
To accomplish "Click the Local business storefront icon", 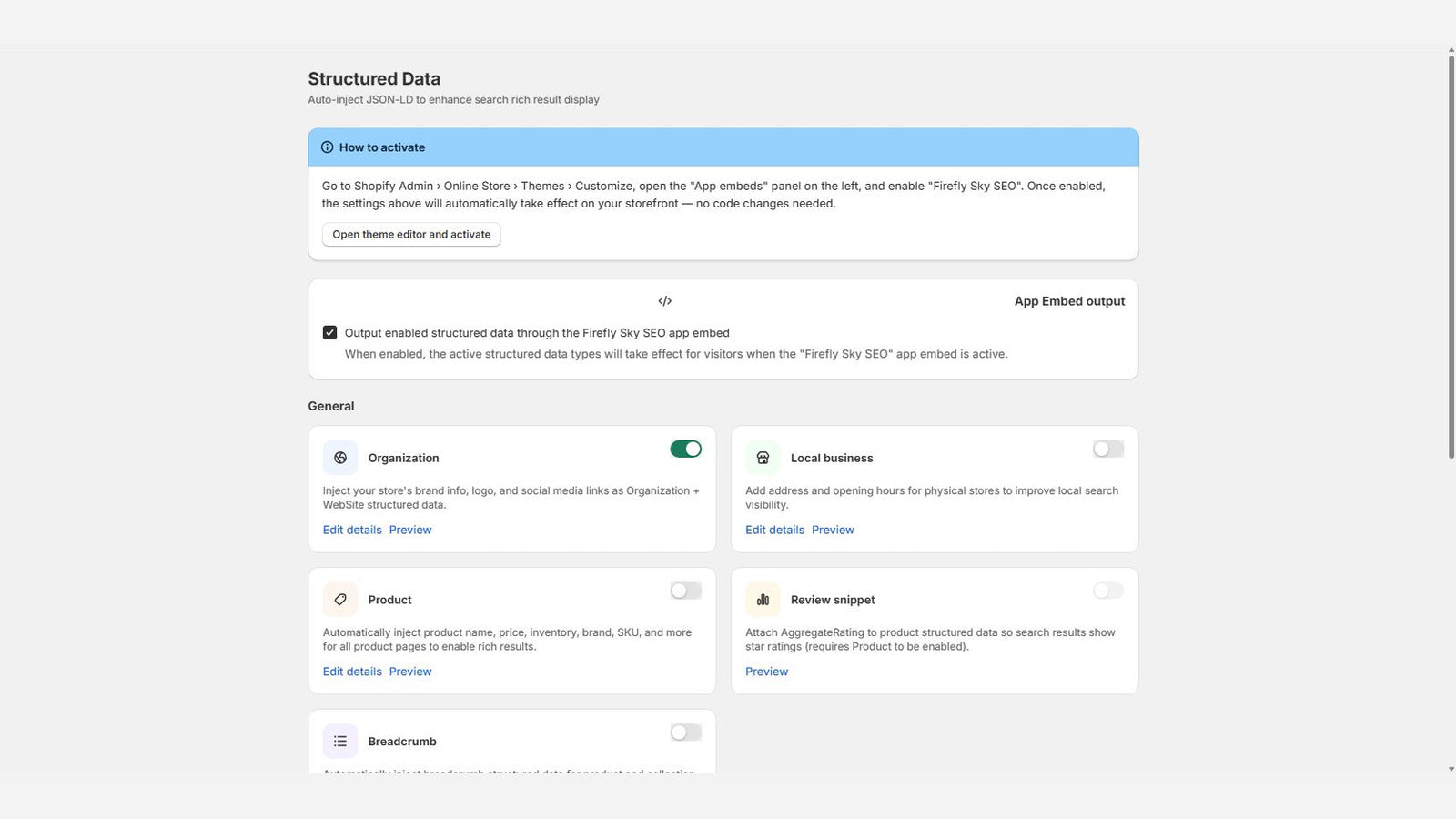I will click(x=763, y=458).
